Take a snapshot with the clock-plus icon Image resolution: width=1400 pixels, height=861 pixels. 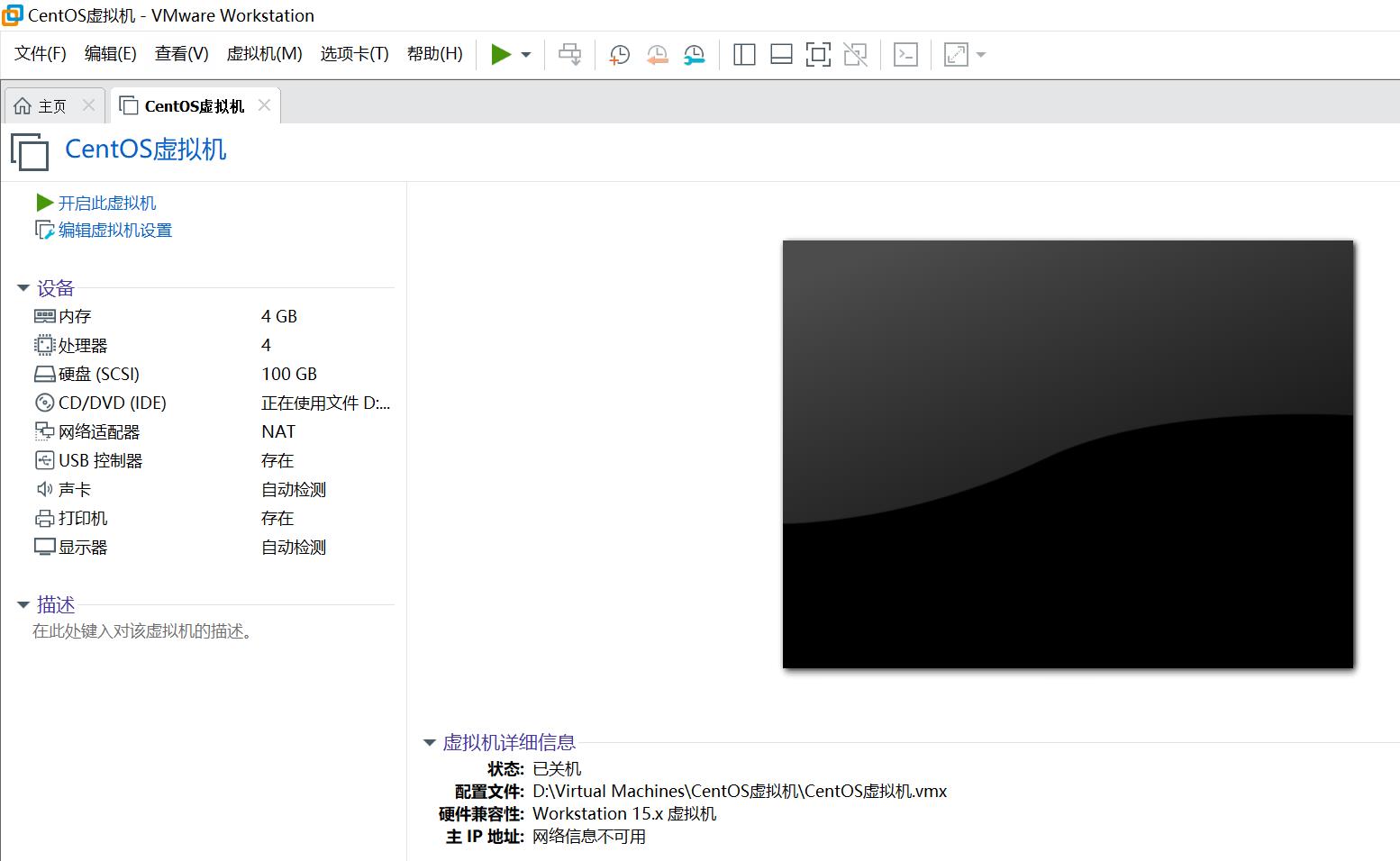(x=619, y=55)
